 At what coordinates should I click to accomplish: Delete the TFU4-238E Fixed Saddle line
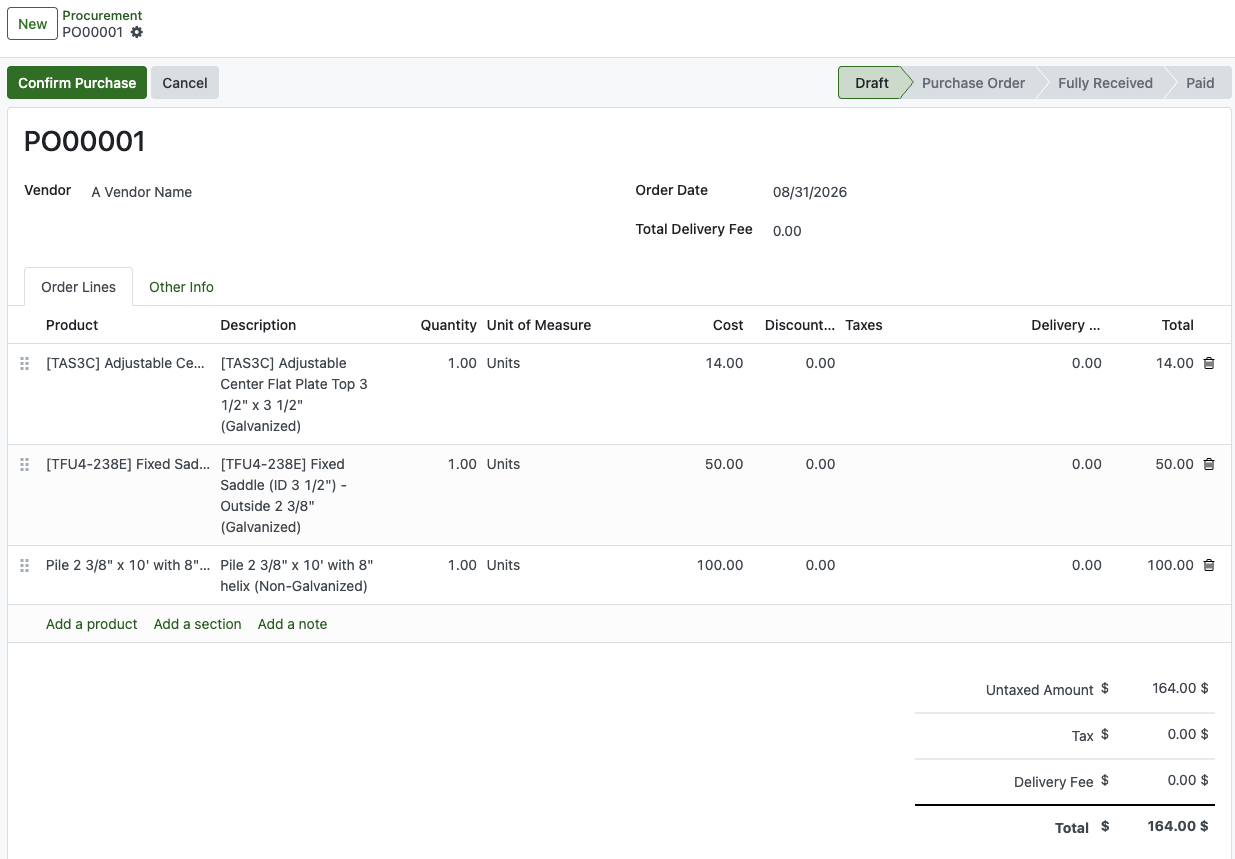[x=1208, y=464]
